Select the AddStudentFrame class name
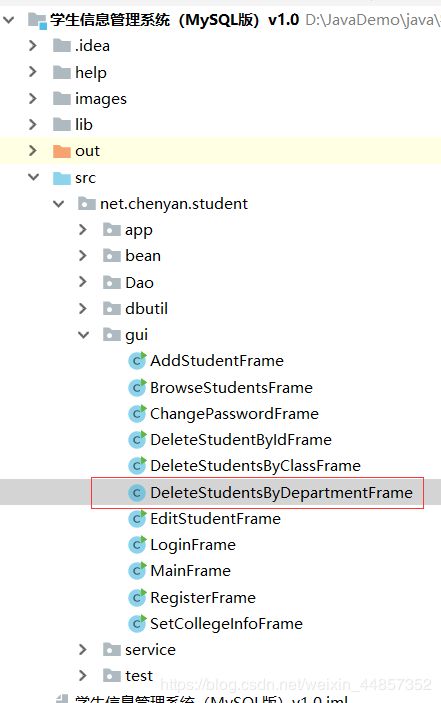The image size is (441, 703). click(x=217, y=360)
